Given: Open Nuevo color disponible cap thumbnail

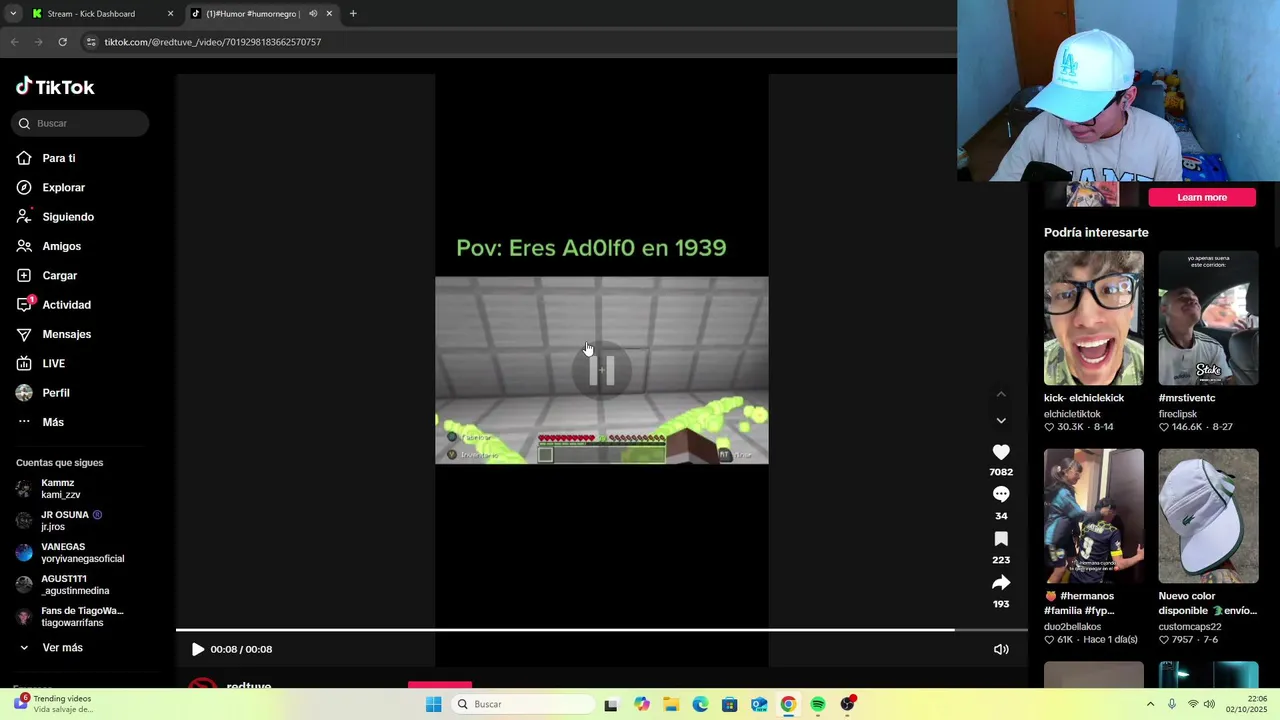Looking at the screenshot, I should pyautogui.click(x=1208, y=516).
